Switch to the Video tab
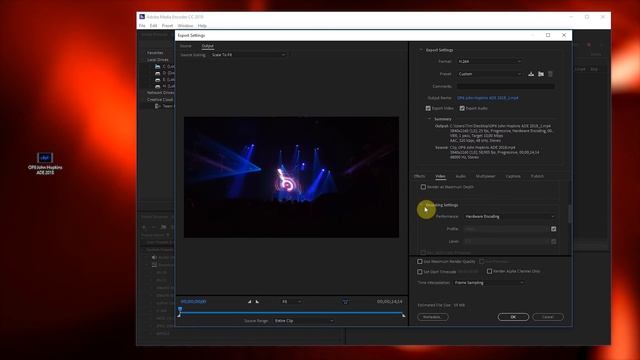The width and height of the screenshot is (640, 360). (440, 176)
